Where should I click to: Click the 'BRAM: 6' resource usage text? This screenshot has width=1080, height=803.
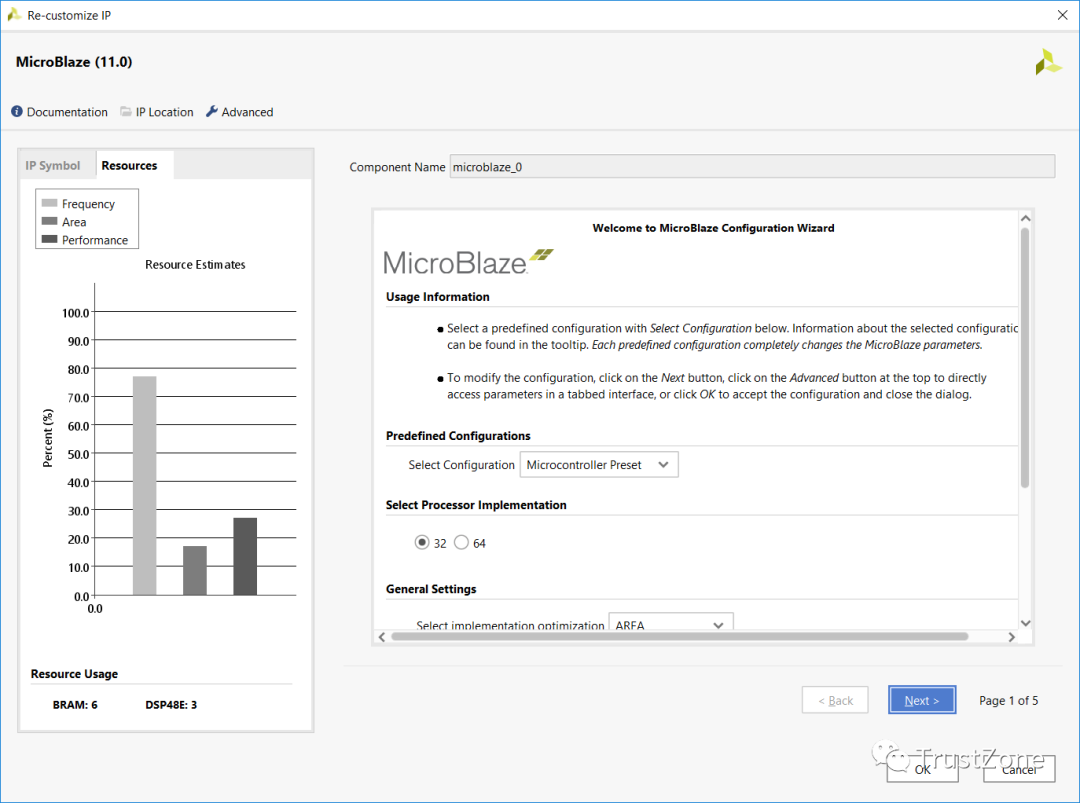click(75, 705)
